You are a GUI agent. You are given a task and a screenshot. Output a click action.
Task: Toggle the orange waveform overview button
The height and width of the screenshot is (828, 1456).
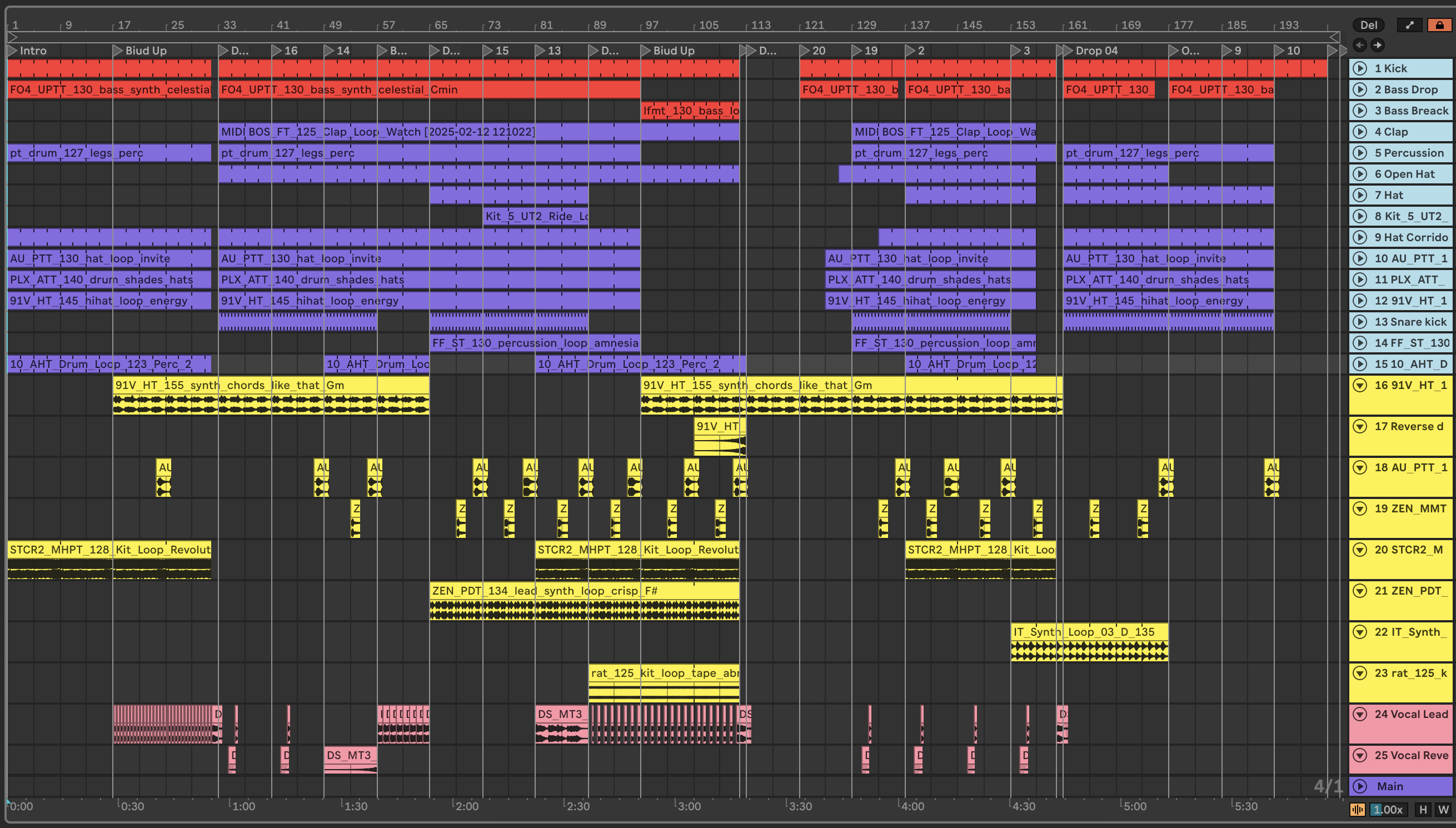(1357, 810)
